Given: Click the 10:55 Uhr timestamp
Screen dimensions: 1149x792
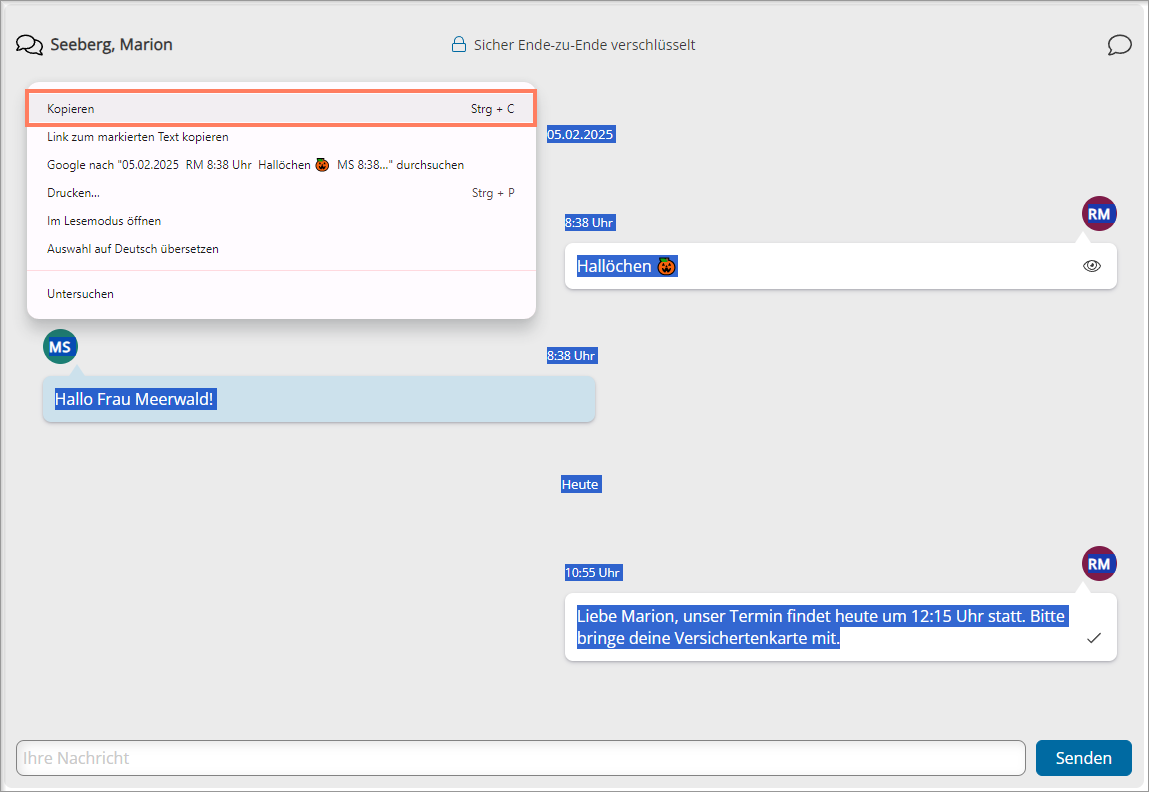Looking at the screenshot, I should tap(593, 572).
